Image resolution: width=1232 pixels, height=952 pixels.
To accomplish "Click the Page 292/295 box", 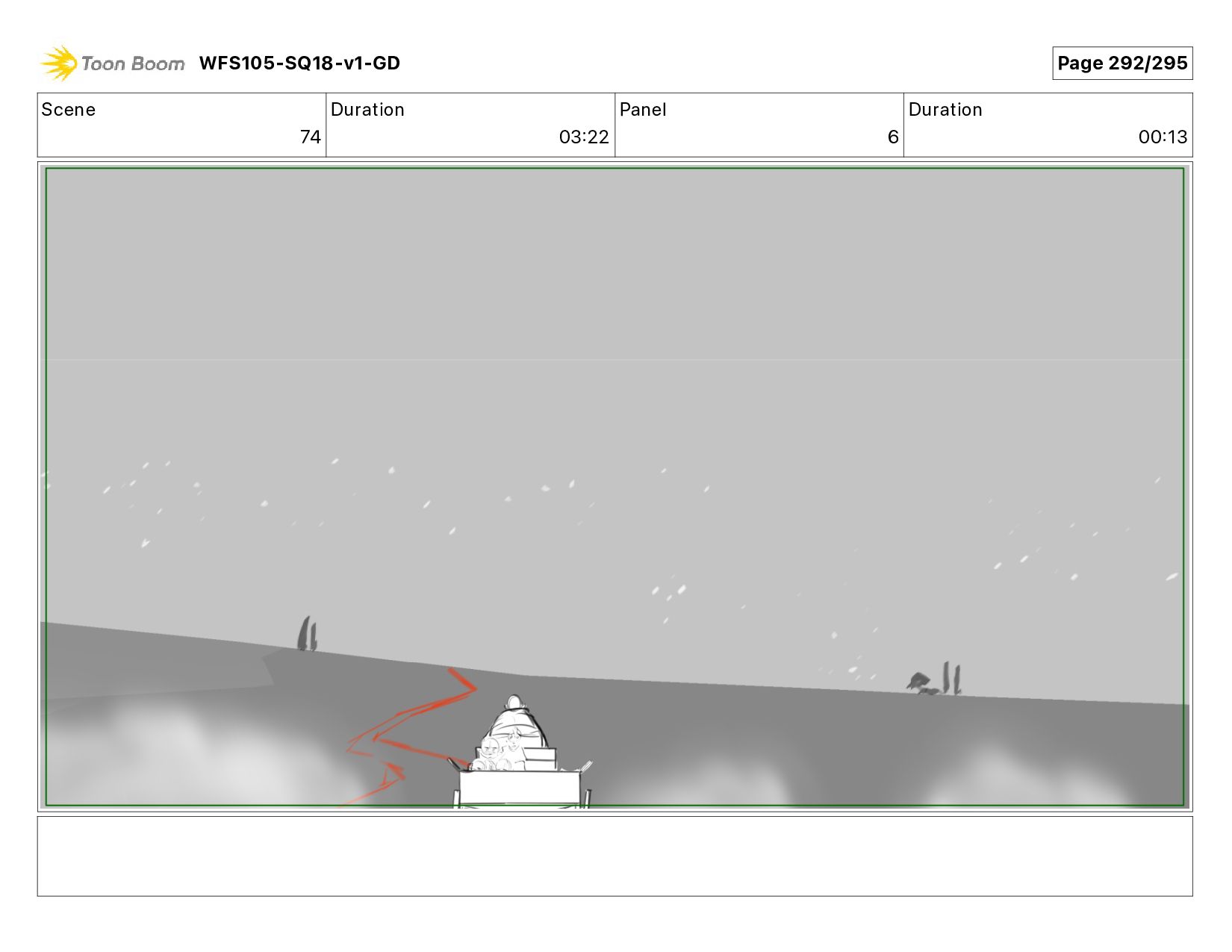I will pyautogui.click(x=1122, y=63).
